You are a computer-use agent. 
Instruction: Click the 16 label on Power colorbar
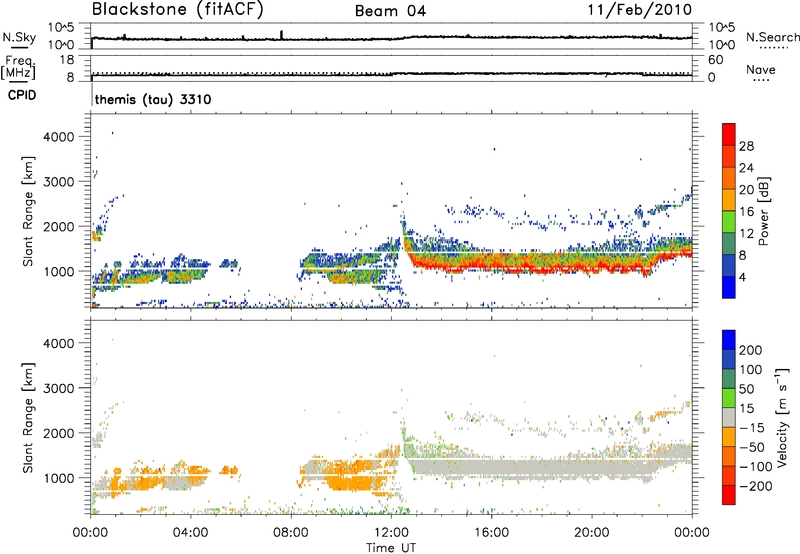(x=746, y=211)
